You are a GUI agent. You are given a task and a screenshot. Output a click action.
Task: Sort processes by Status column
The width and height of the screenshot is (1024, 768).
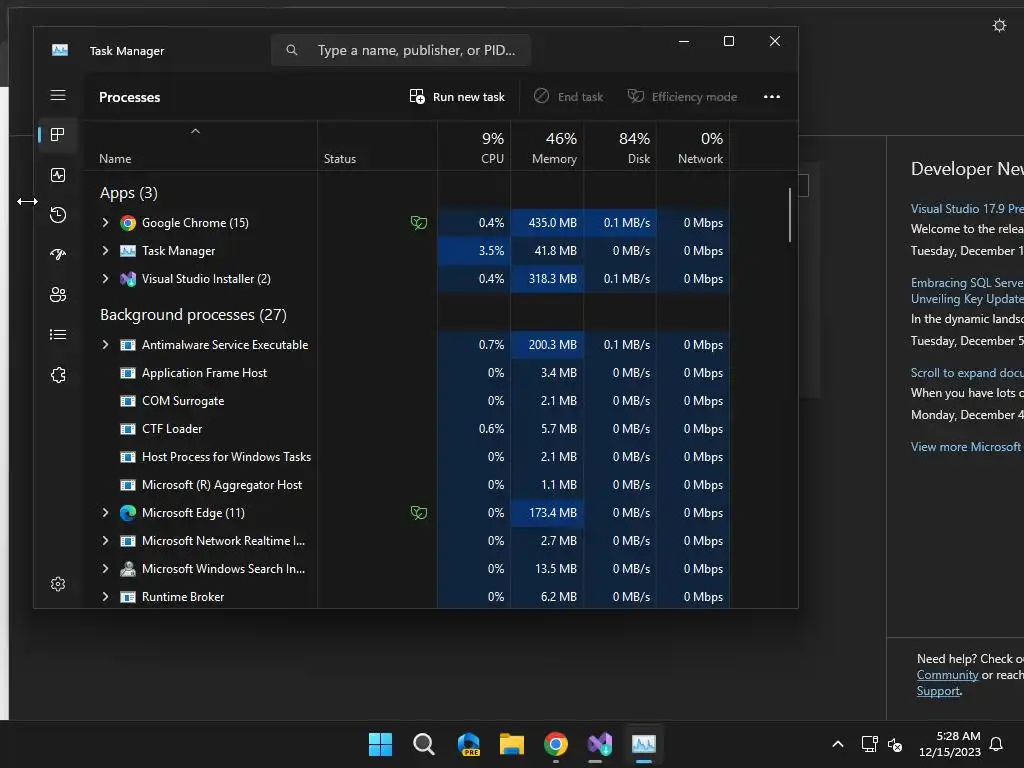(x=377, y=146)
